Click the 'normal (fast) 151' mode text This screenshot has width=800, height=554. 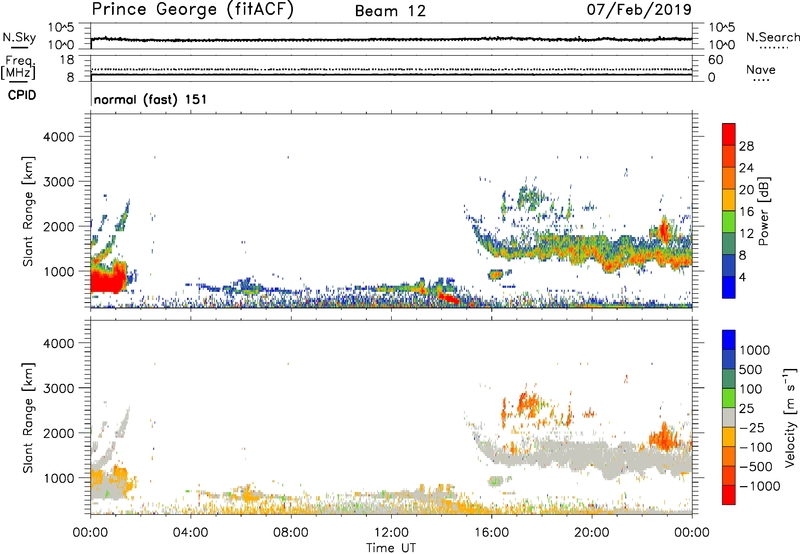pyautogui.click(x=151, y=99)
